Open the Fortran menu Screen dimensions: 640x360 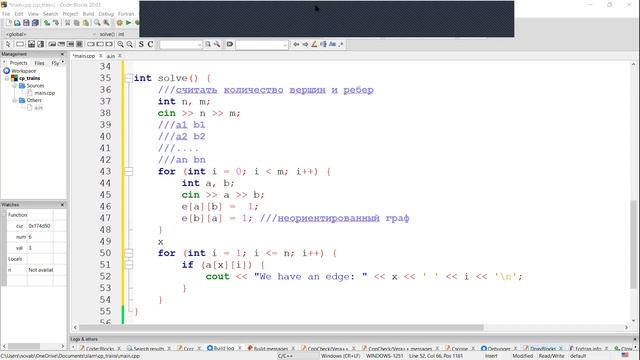point(126,14)
